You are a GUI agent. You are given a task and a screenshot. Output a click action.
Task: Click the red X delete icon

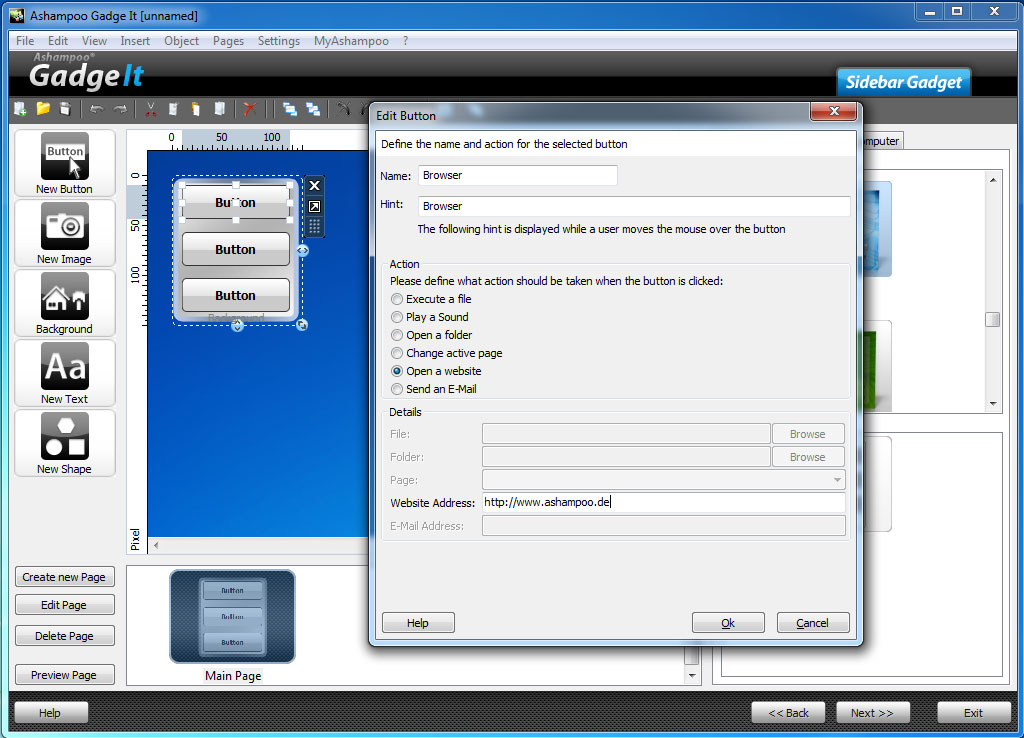[249, 109]
